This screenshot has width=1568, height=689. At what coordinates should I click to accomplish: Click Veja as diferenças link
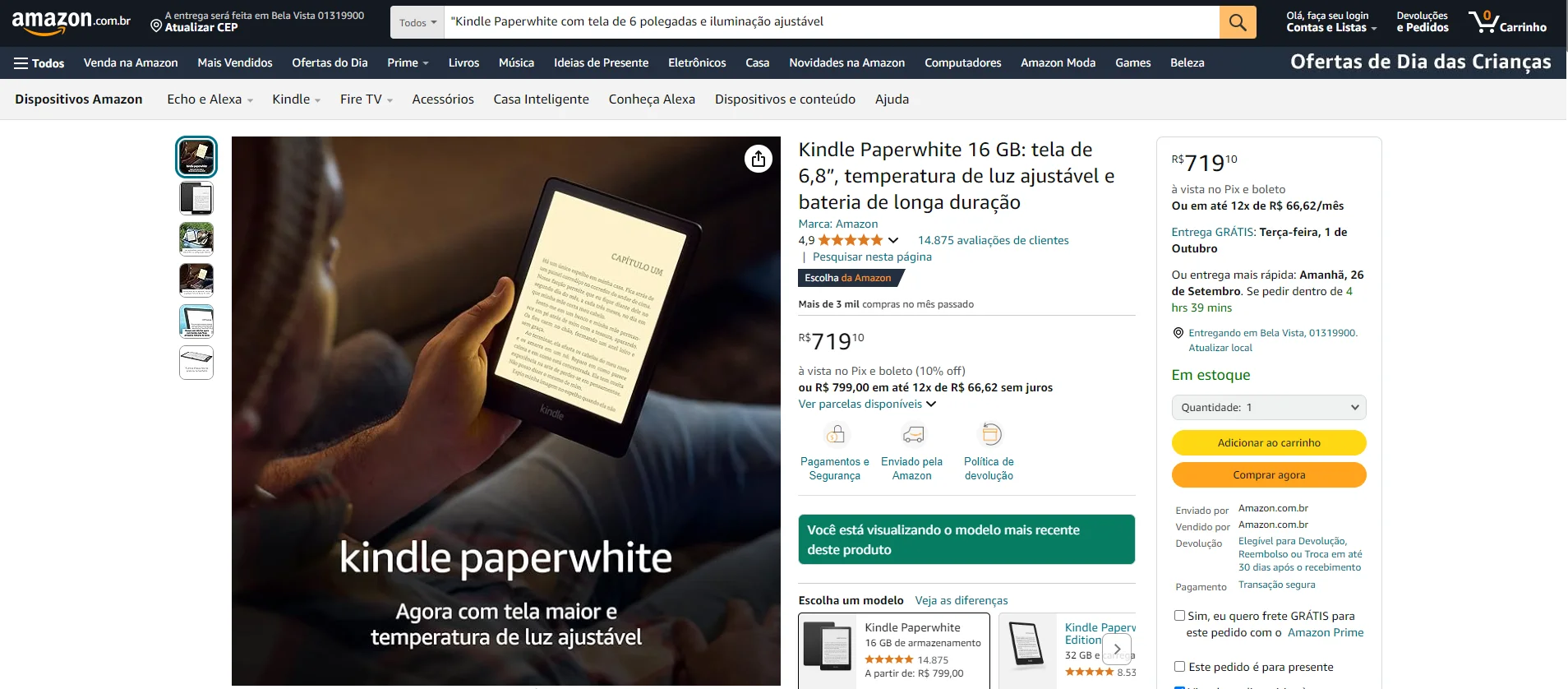click(962, 600)
